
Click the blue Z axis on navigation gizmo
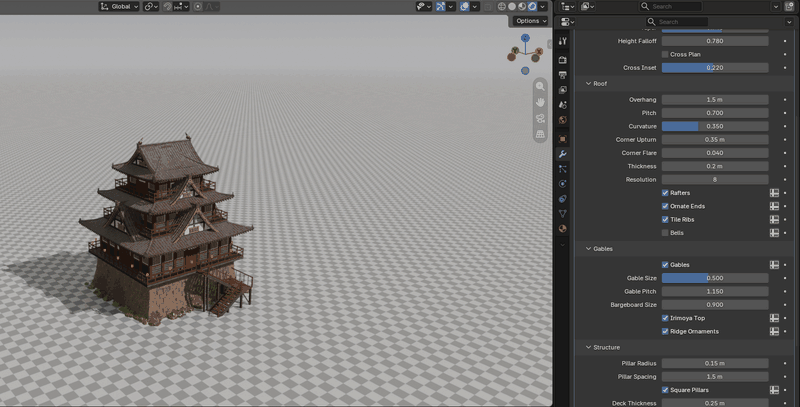(x=525, y=38)
